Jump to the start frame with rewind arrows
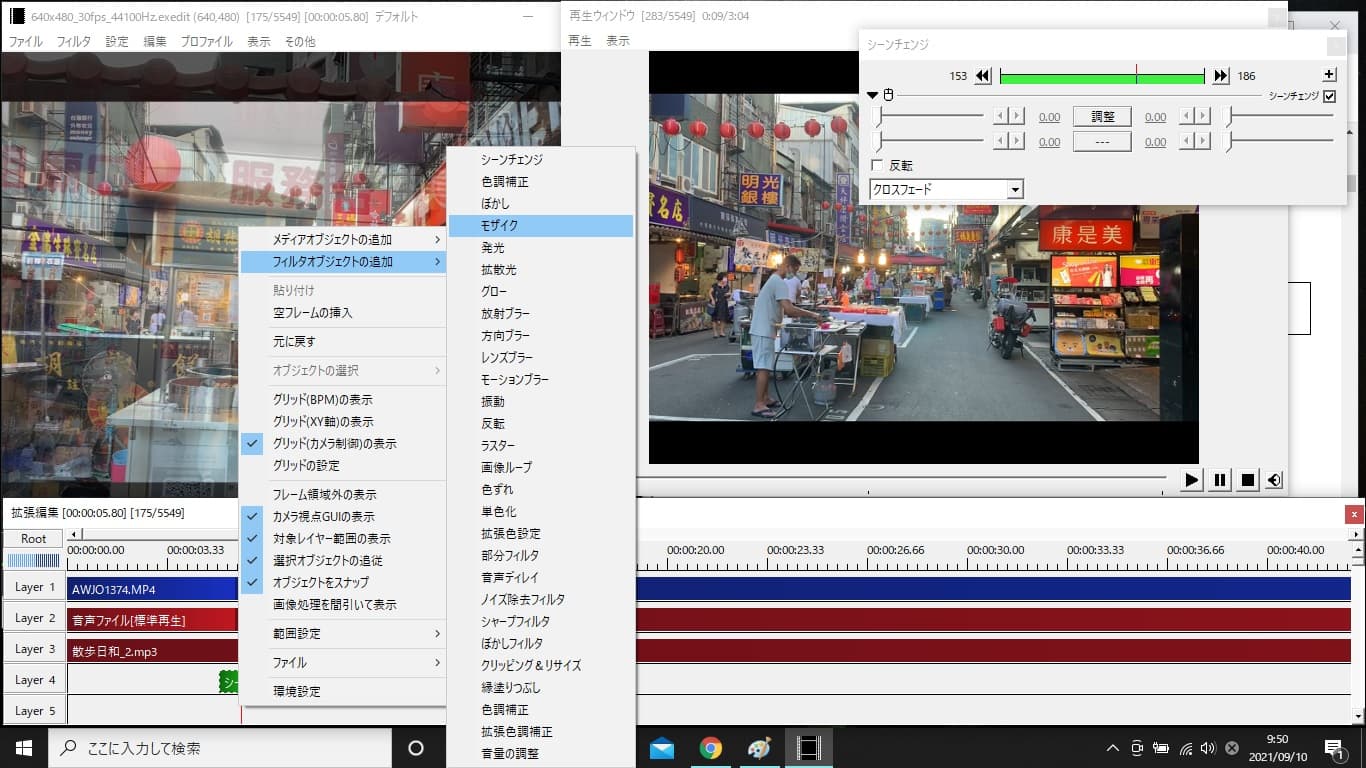Image resolution: width=1366 pixels, height=768 pixels. click(x=983, y=76)
